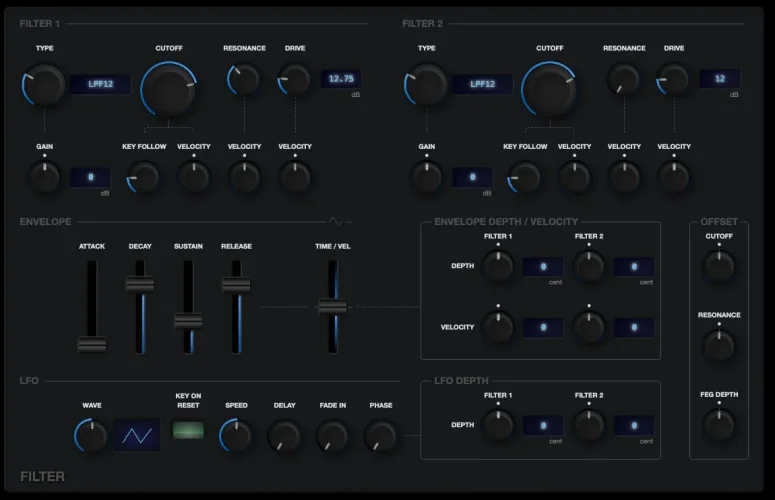Screen dimensions: 775x500
Task: Click LFO Depth Filter 2 cent value
Action: (634, 425)
